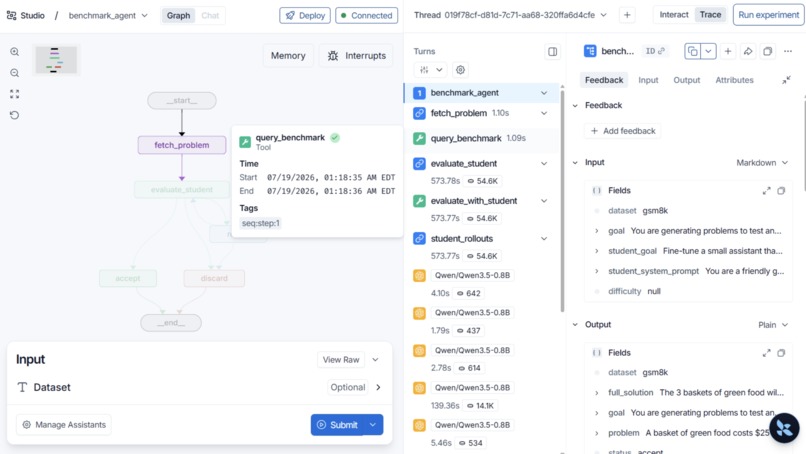Open the Interrupts panel
This screenshot has height=454, width=806.
point(356,56)
